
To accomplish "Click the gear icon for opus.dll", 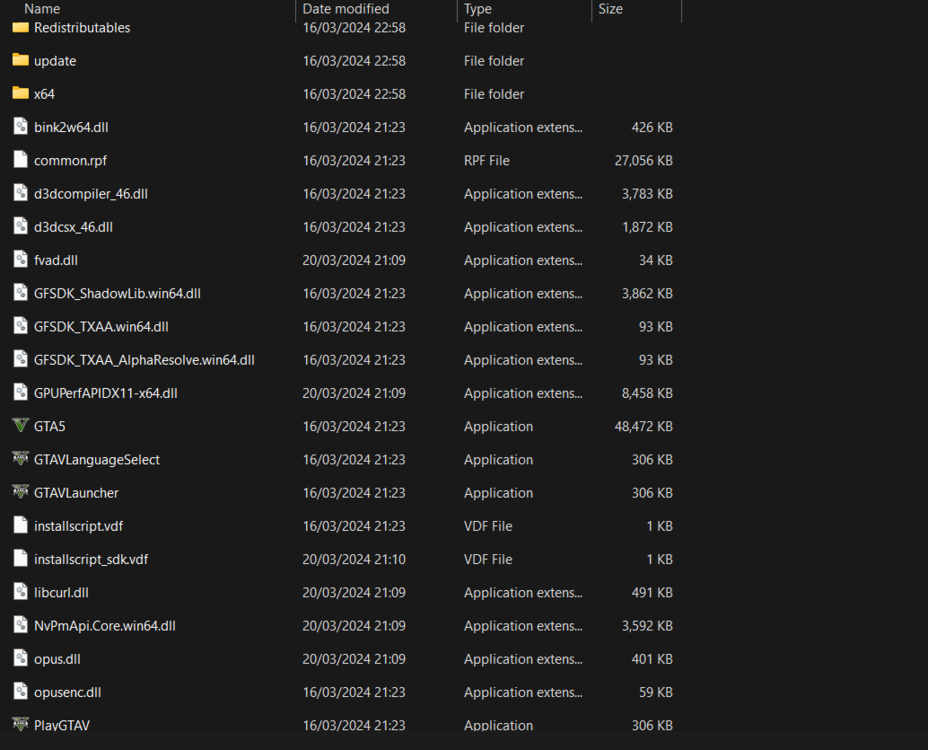I will tap(20, 659).
